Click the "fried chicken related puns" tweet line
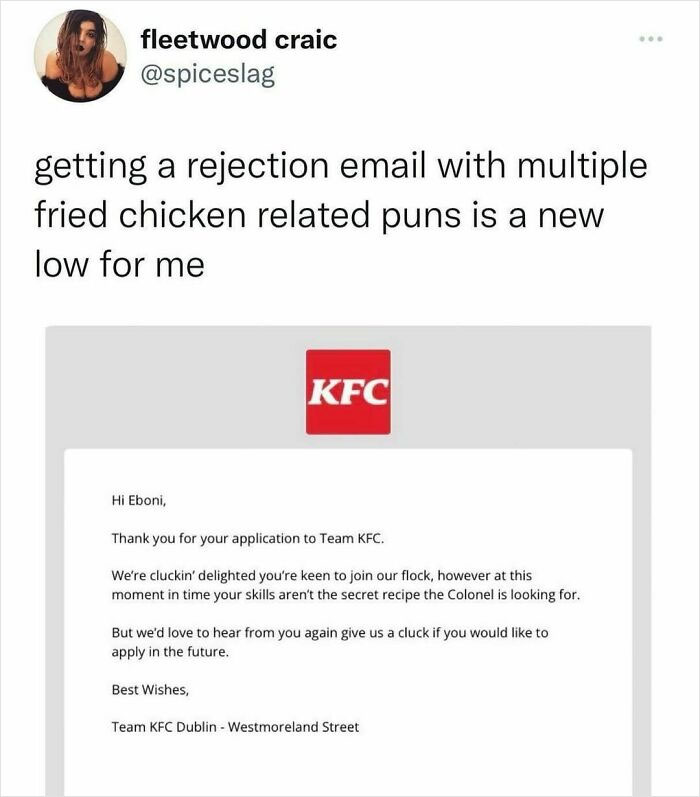Image resolution: width=700 pixels, height=797 pixels. [x=320, y=215]
